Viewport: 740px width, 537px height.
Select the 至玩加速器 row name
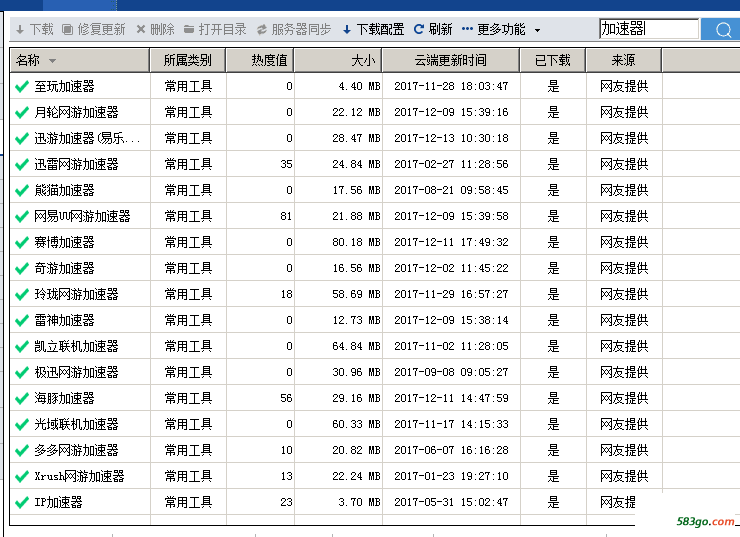point(64,86)
